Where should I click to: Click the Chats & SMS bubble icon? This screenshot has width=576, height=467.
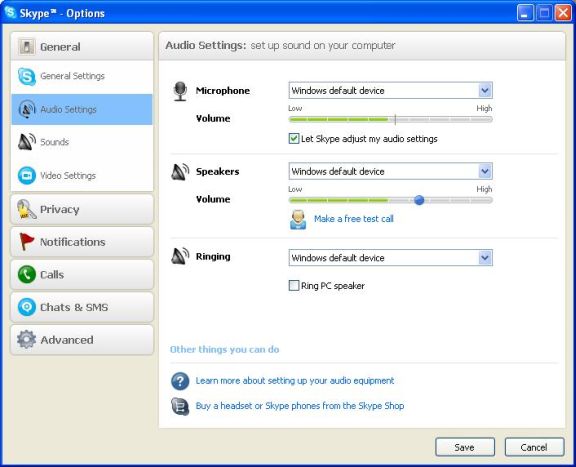coord(27,307)
